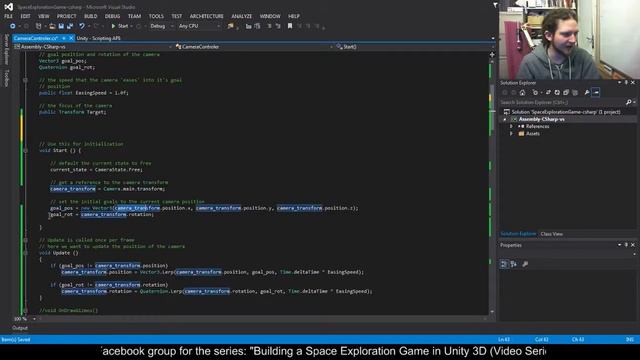The image size is (640, 360).
Task: Switch to the Class View tab
Action: point(551,234)
